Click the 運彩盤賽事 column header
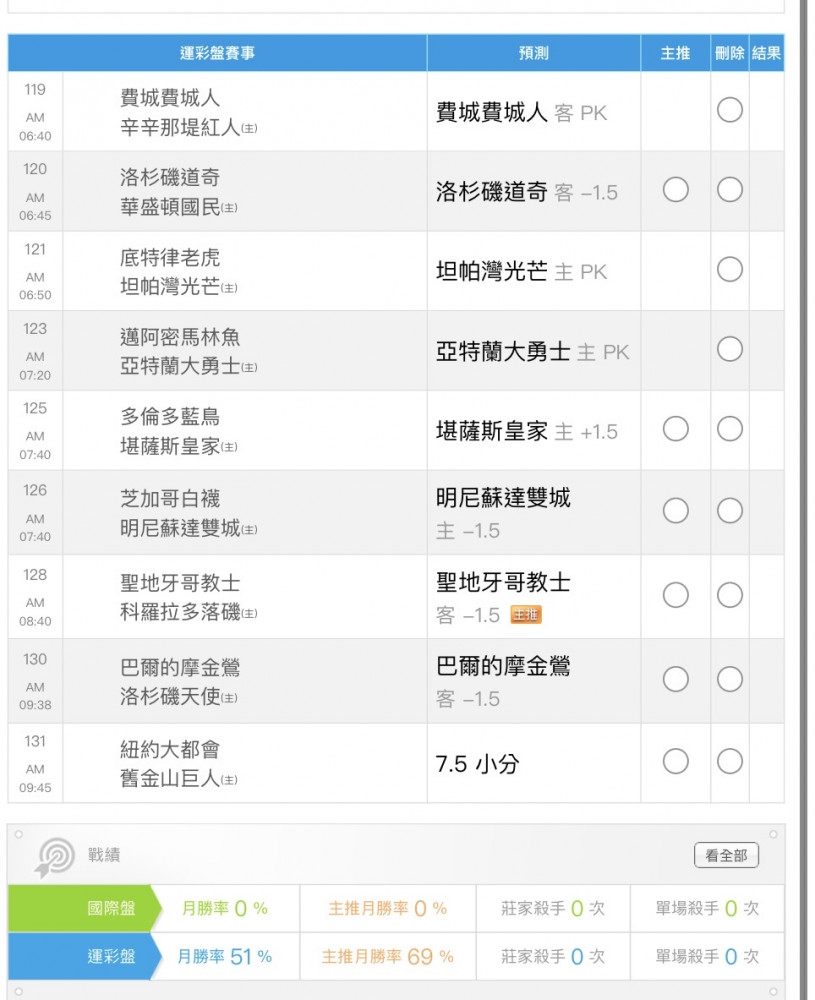 click(x=217, y=54)
